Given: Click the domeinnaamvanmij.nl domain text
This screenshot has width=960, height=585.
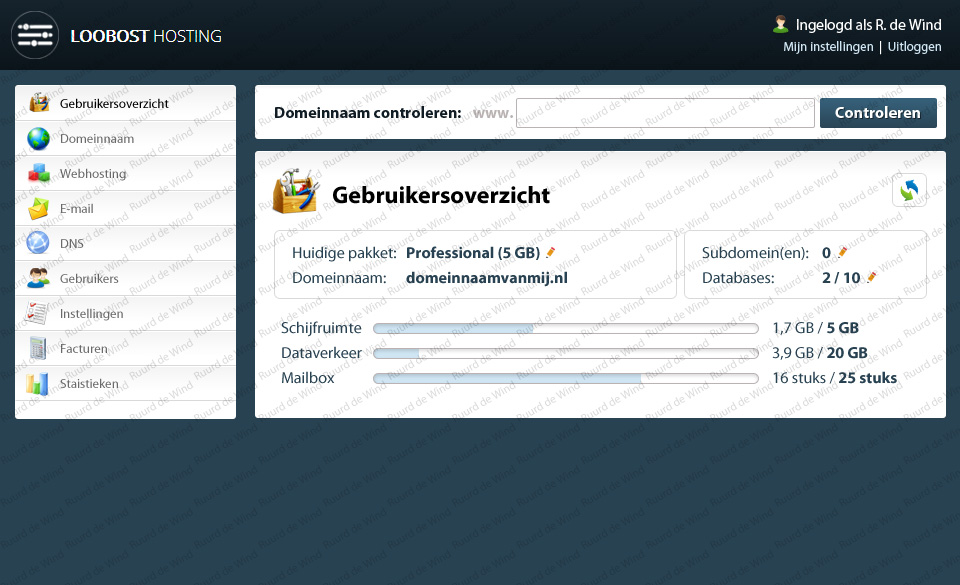Looking at the screenshot, I should pos(487,278).
